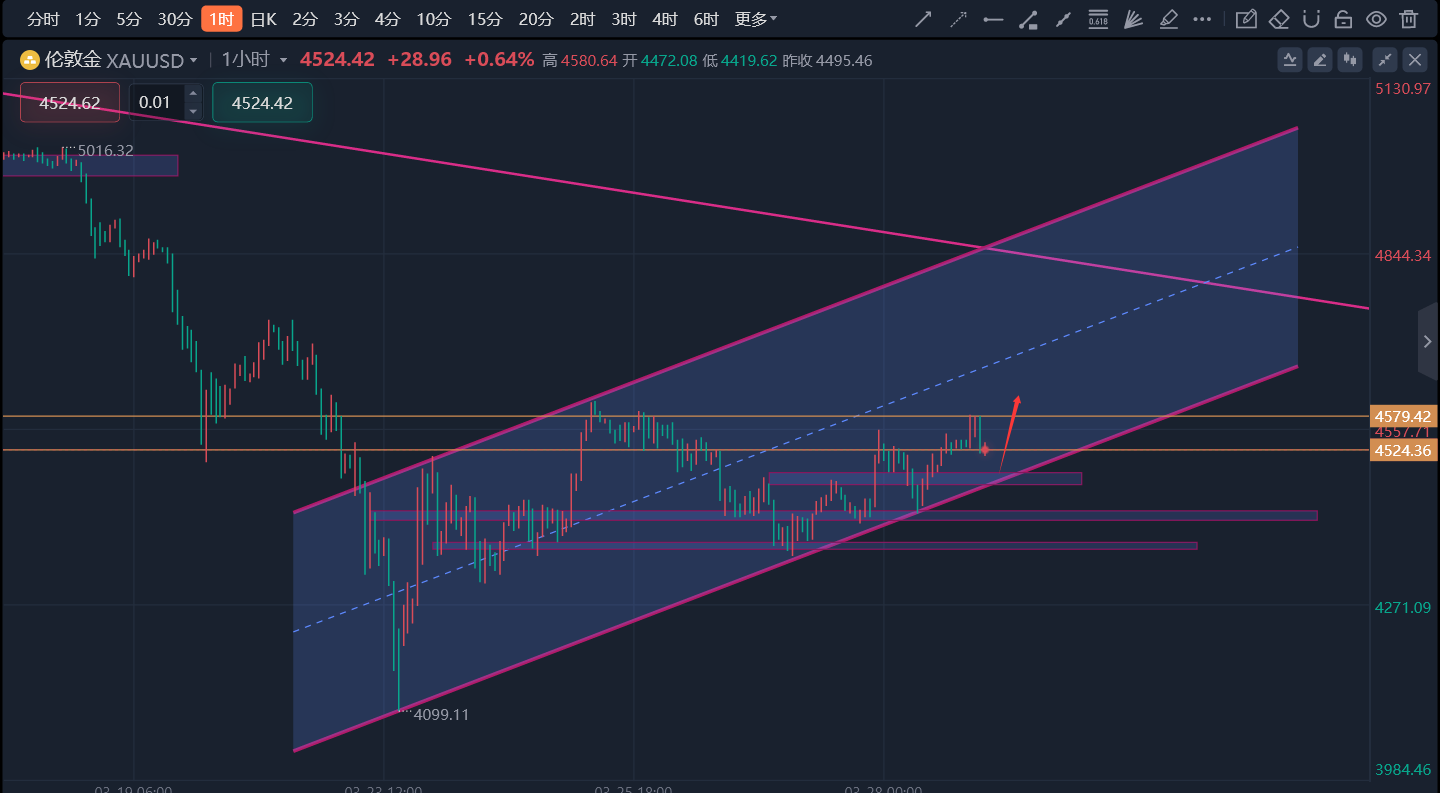Image resolution: width=1440 pixels, height=793 pixels.
Task: Choose the Fibonacci 0.618 retracement tool
Action: (1098, 19)
